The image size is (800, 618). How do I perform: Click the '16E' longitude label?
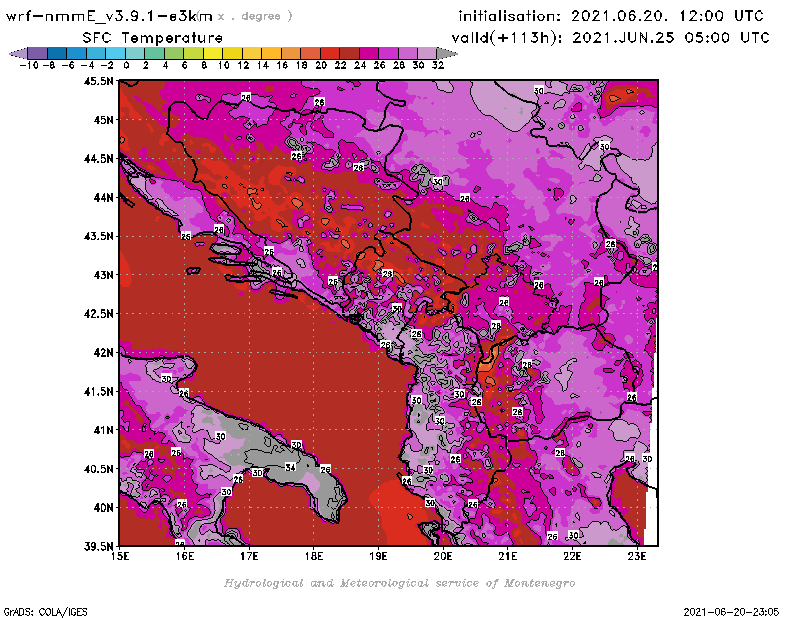coord(185,556)
